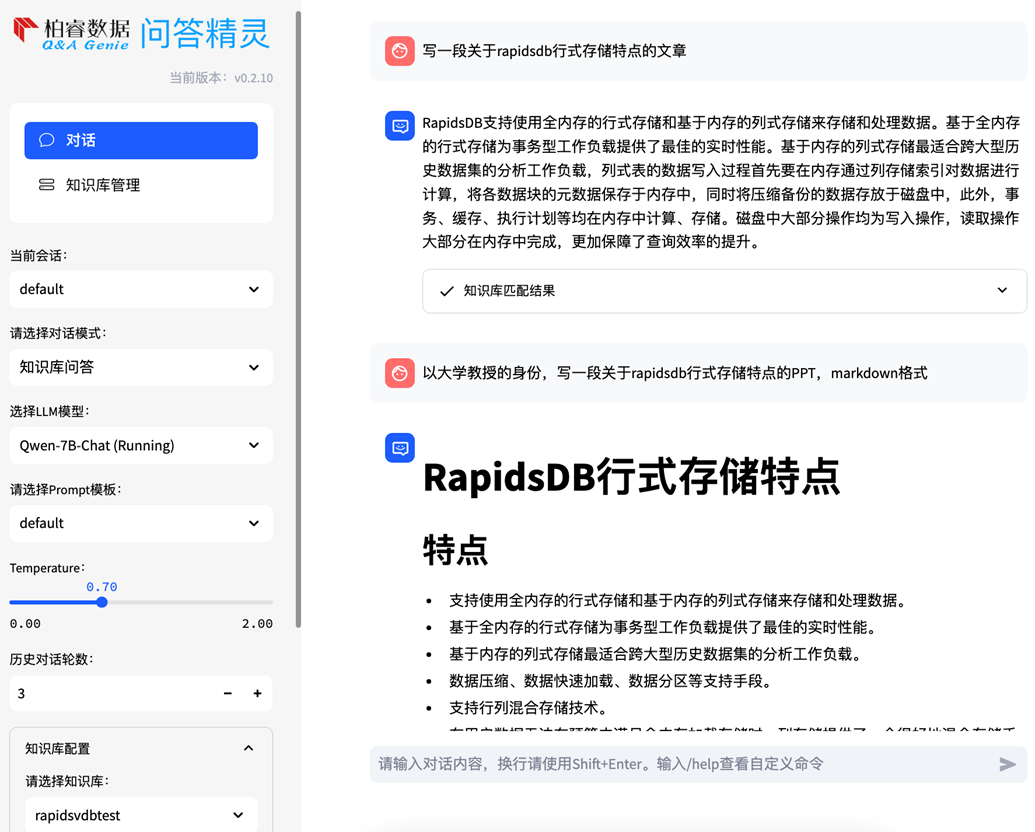Open the Prompt模板 default dropdown
This screenshot has width=1035, height=832.
point(141,523)
